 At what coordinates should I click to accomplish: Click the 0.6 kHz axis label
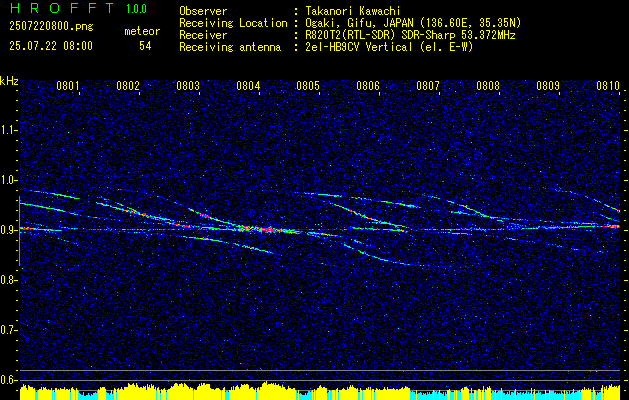(x=8, y=380)
